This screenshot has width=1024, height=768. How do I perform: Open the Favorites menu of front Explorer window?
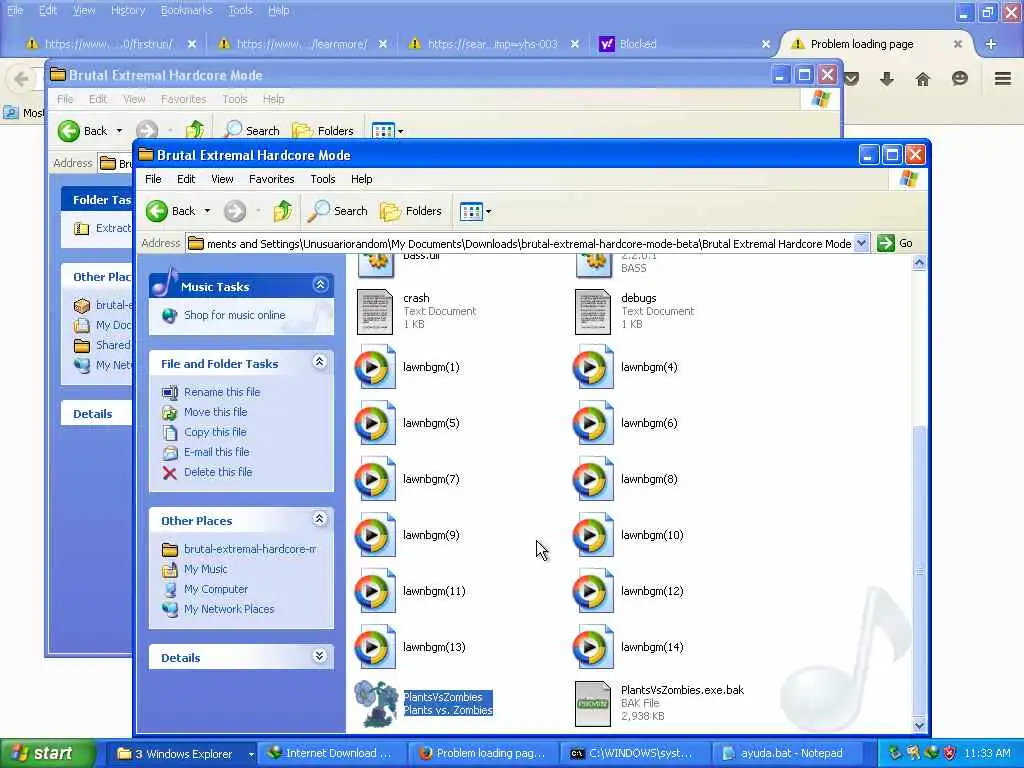point(272,179)
